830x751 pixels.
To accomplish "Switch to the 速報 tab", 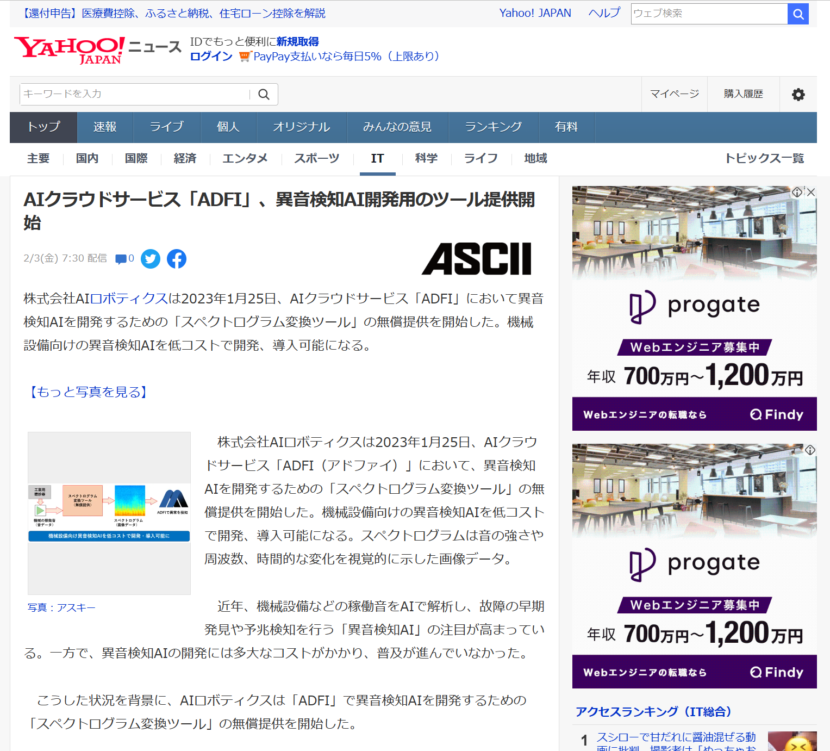I will pyautogui.click(x=105, y=127).
